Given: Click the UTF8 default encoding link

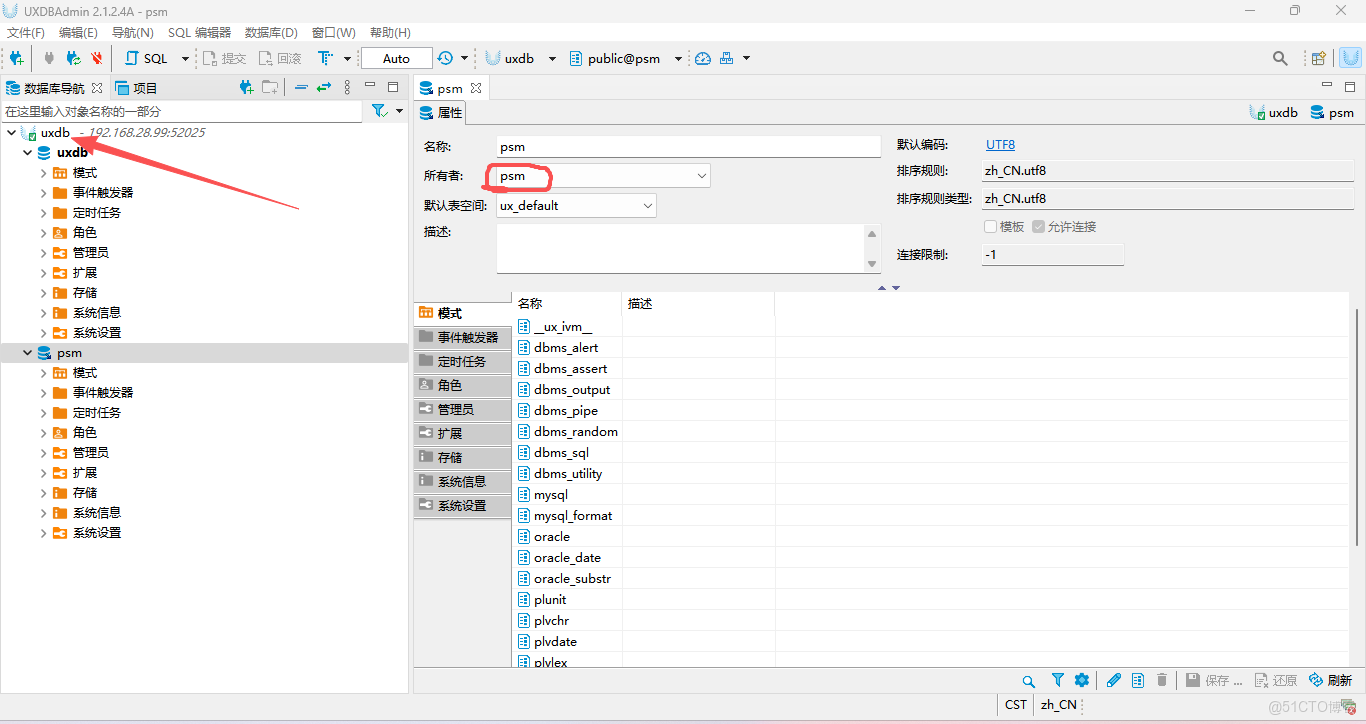Looking at the screenshot, I should point(1001,145).
